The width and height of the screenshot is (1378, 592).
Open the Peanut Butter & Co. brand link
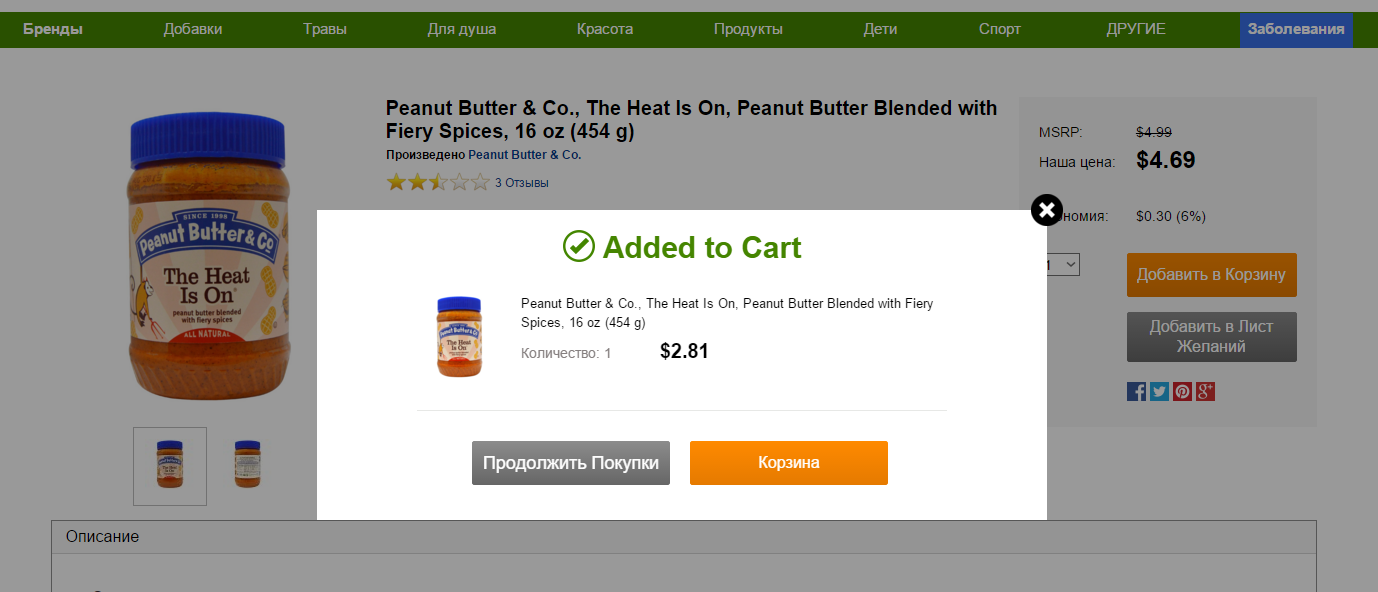coord(524,155)
